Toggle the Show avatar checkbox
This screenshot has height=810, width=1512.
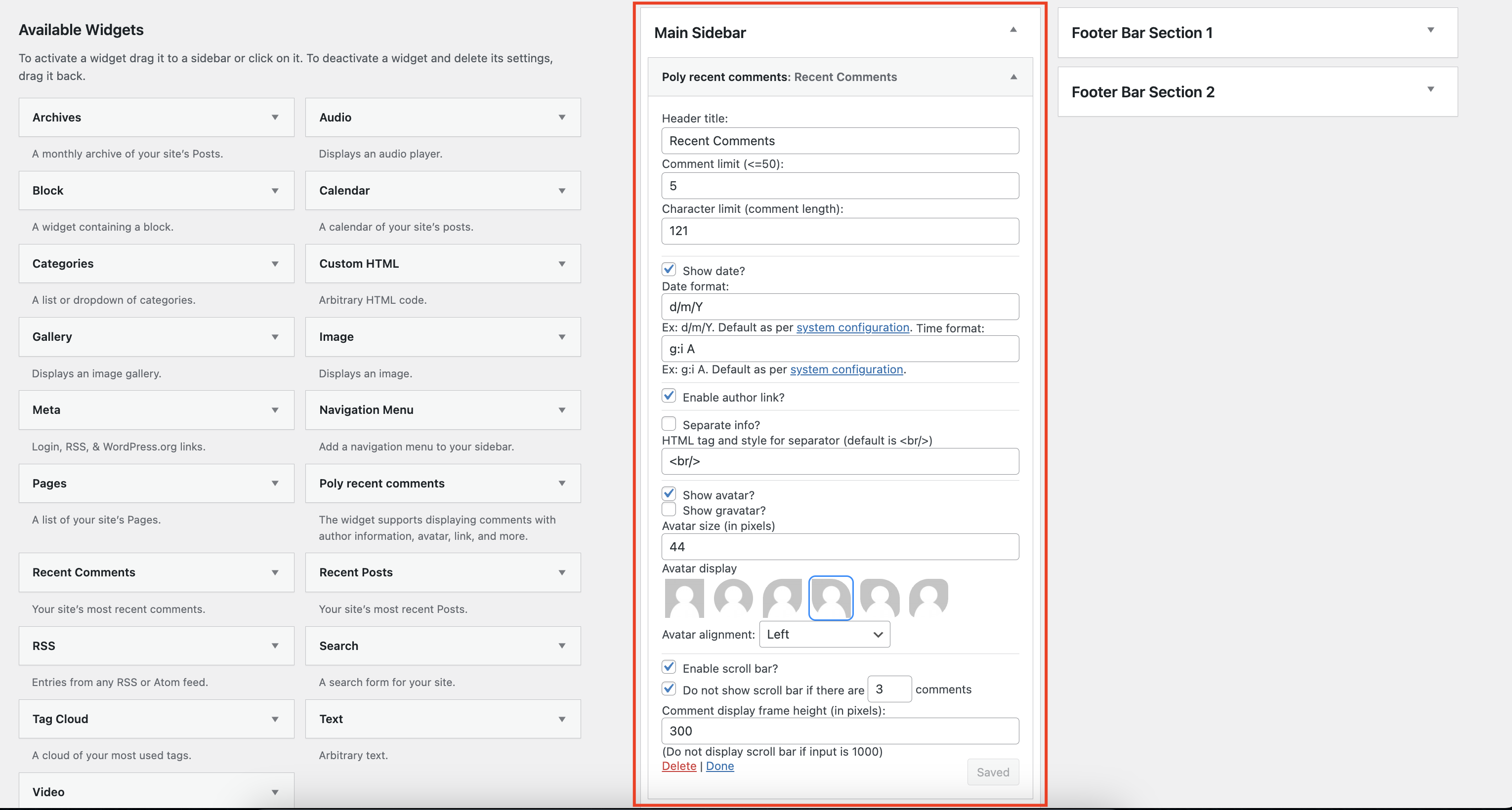pos(669,493)
